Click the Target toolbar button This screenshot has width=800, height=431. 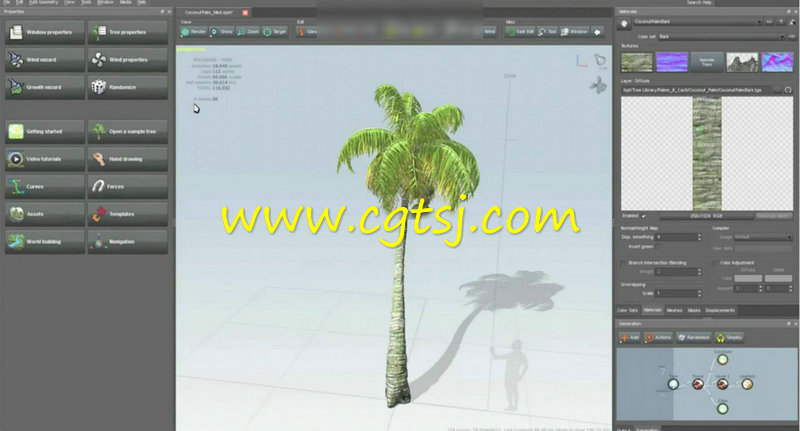point(274,32)
